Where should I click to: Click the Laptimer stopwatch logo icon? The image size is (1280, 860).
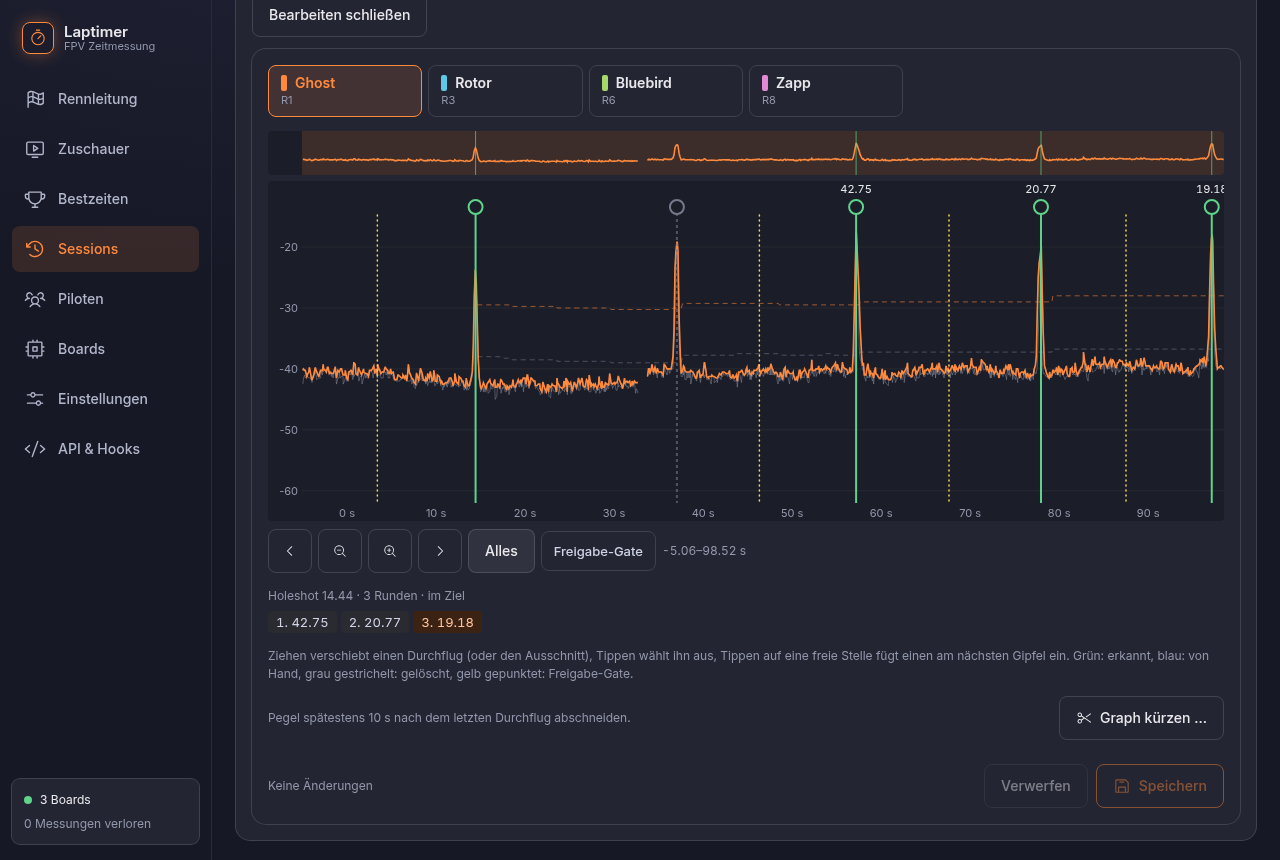click(x=38, y=38)
